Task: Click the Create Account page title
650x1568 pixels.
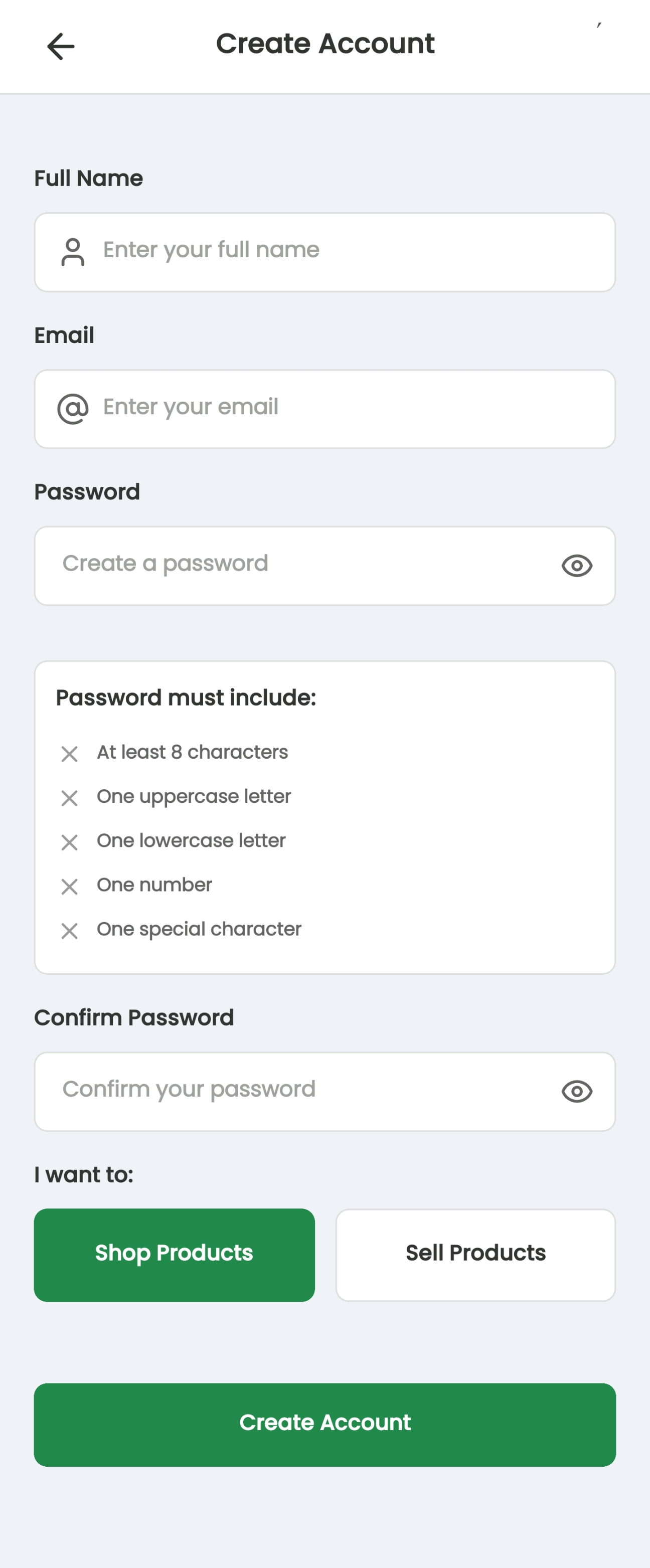Action: (x=325, y=44)
